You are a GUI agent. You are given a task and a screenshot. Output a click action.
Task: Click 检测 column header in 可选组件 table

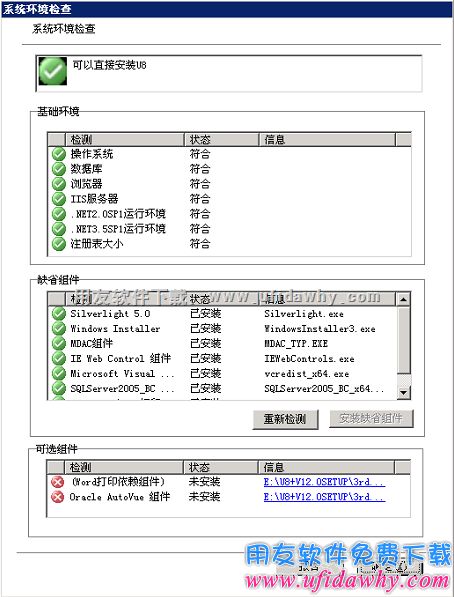click(124, 467)
